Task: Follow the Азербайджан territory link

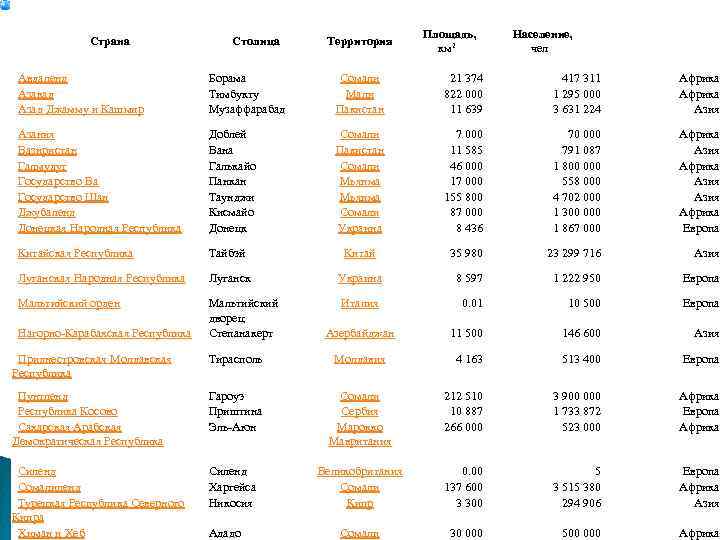Action: coord(360,333)
